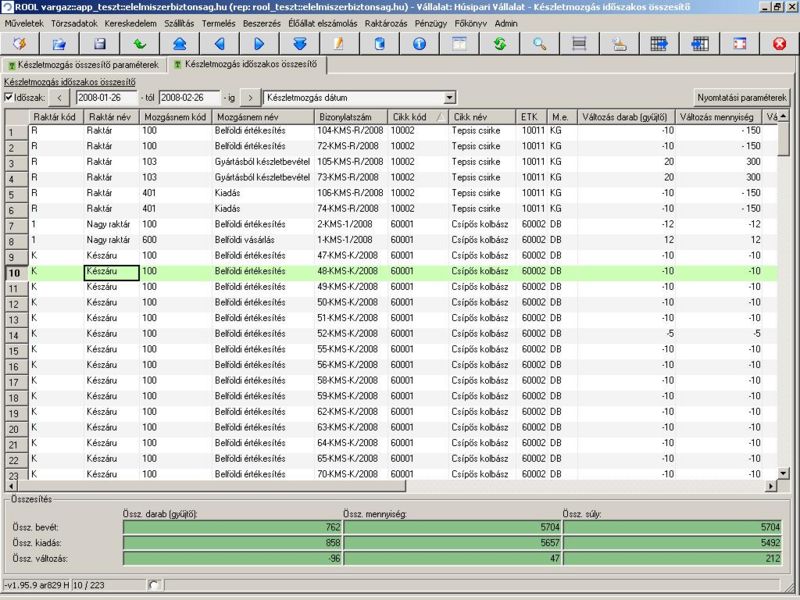Select row 14 header in the grid

tap(14, 335)
